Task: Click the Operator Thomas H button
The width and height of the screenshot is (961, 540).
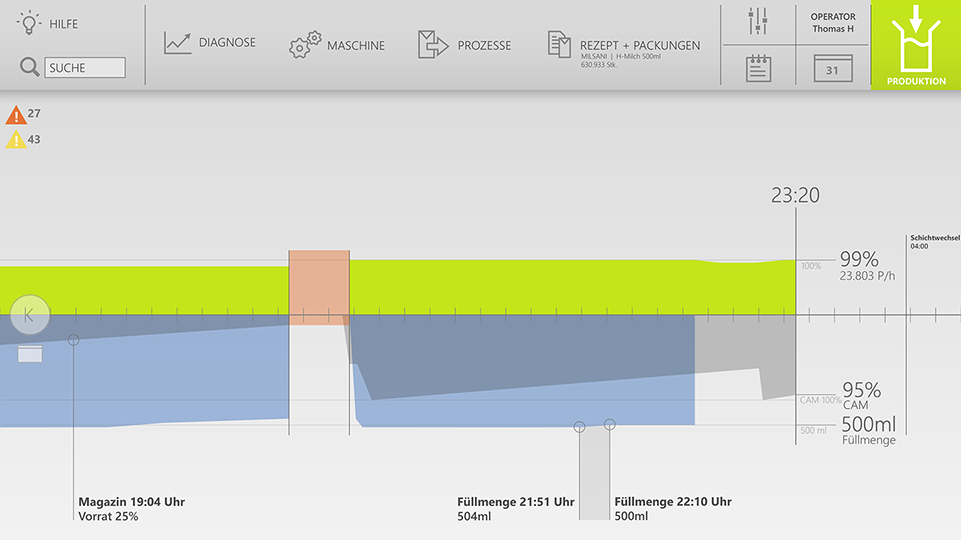Action: pyautogui.click(x=832, y=22)
